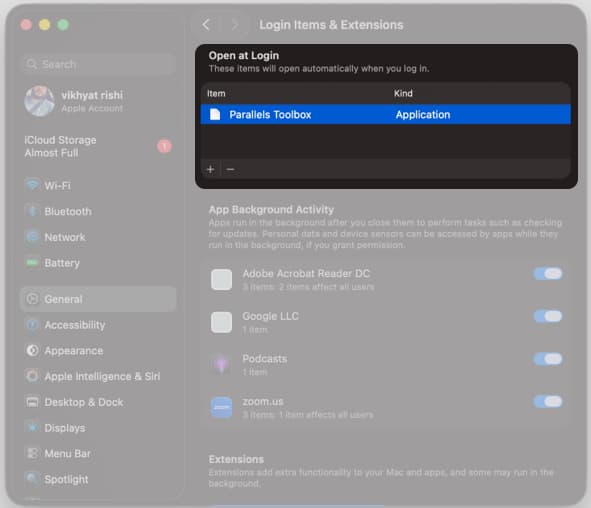Click the Open at Login heading
This screenshot has width=591, height=508.
pos(244,55)
